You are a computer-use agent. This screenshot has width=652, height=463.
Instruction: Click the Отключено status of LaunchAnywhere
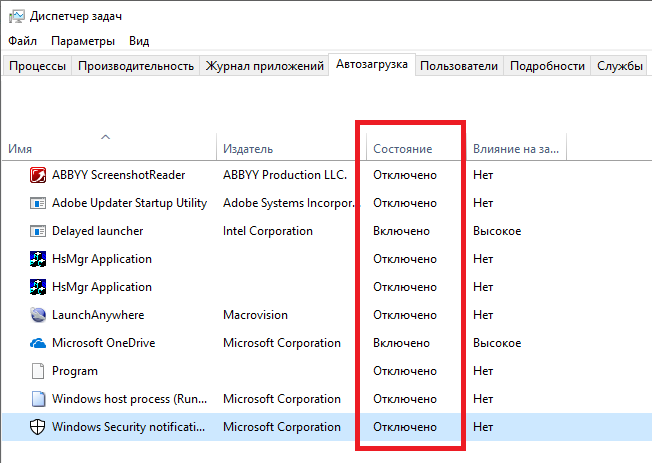405,315
